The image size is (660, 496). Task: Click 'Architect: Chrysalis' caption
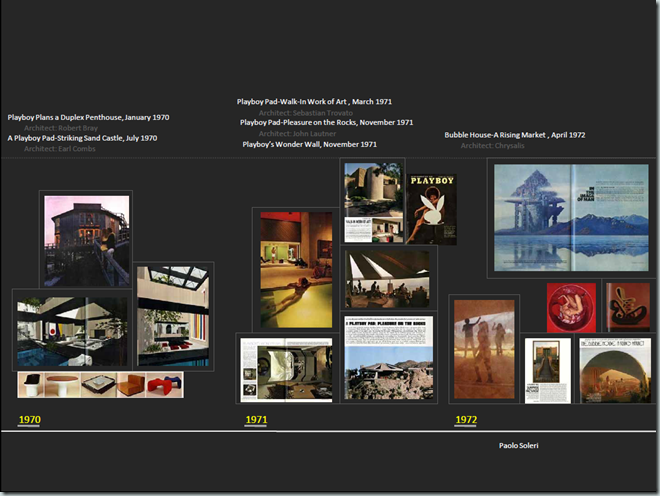(492, 146)
